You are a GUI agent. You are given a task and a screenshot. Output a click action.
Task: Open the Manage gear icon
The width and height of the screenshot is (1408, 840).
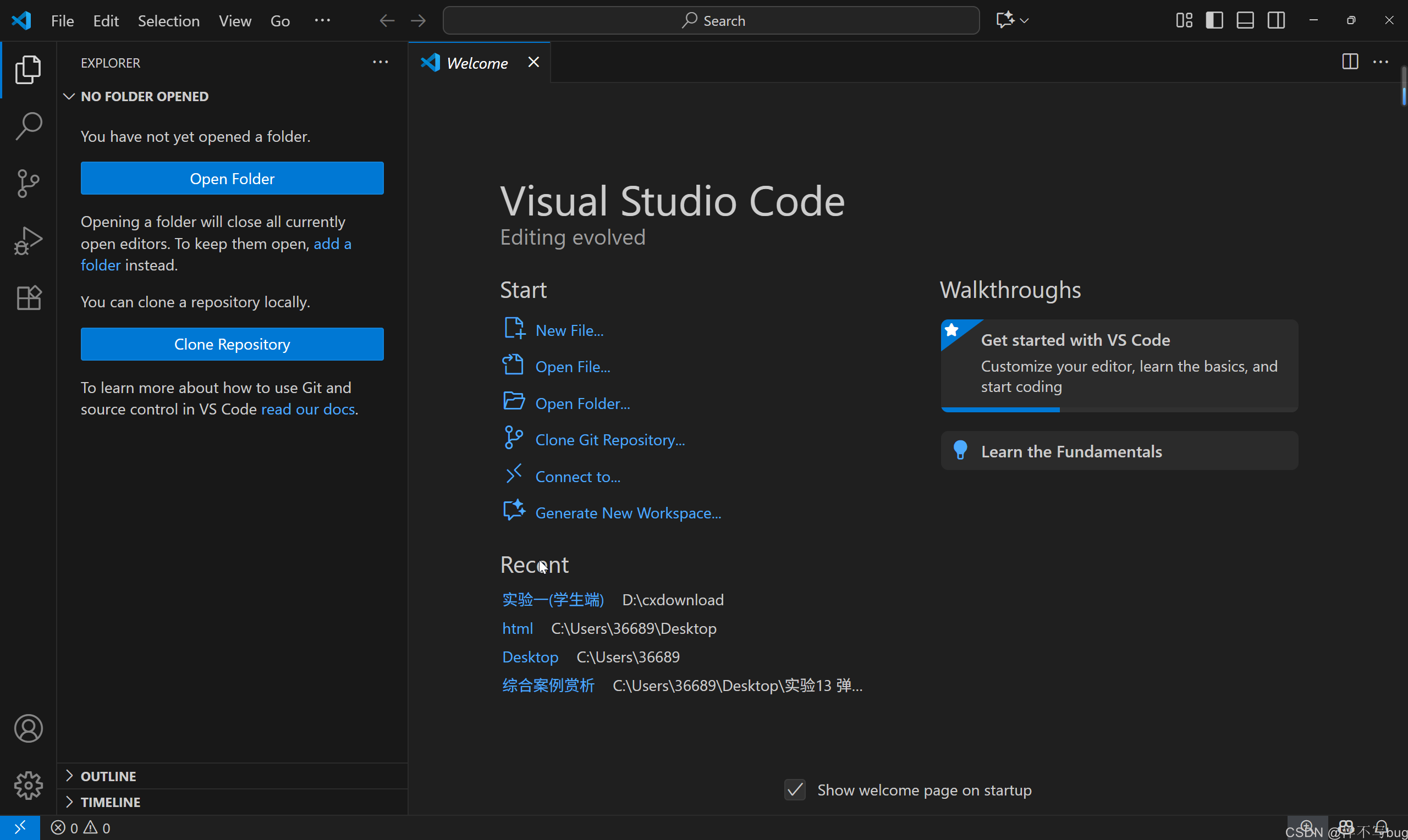pos(28,785)
